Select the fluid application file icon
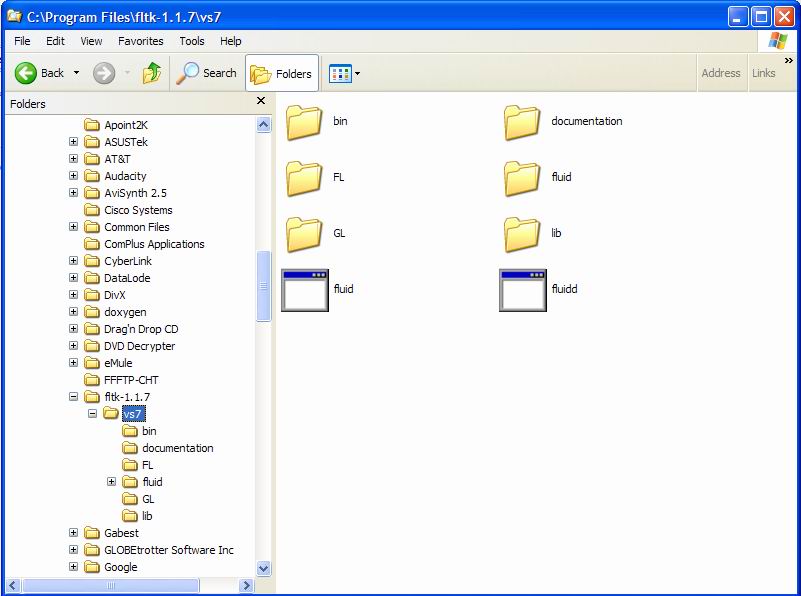 click(305, 290)
